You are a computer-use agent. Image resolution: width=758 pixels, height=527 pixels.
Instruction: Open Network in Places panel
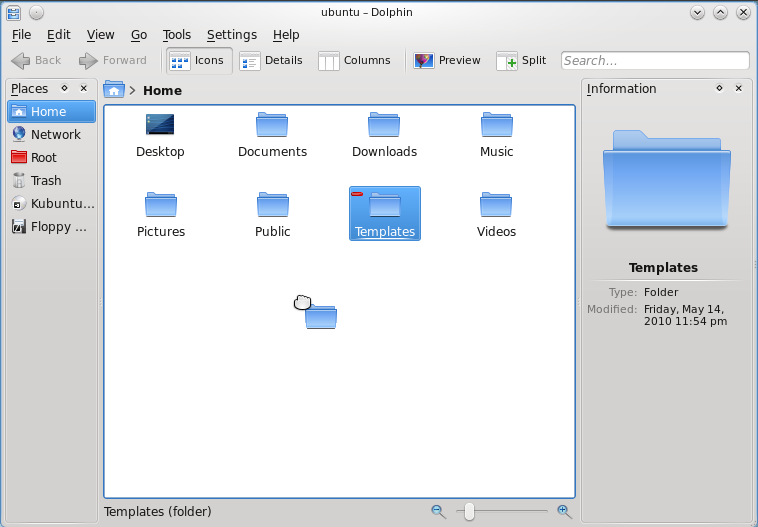click(x=55, y=134)
